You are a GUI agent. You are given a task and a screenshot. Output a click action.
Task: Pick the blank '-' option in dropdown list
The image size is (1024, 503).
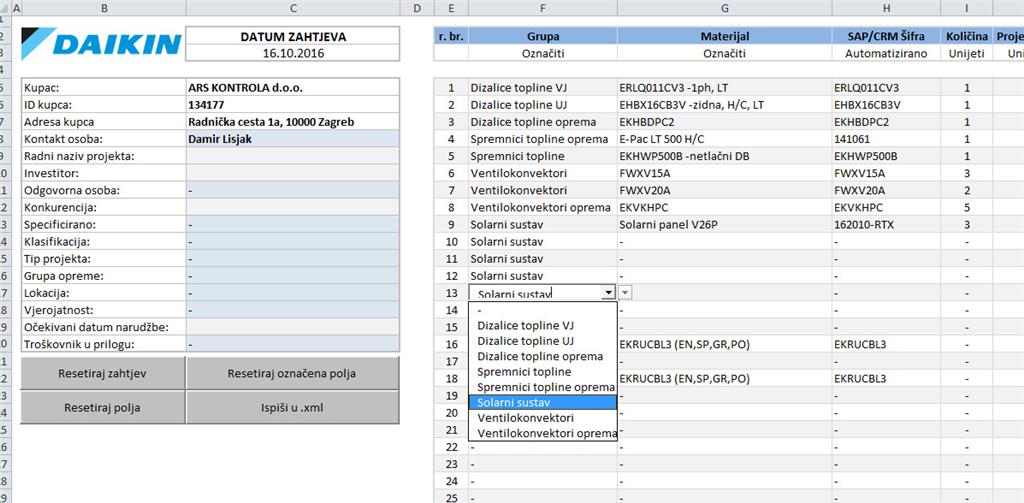tap(543, 310)
